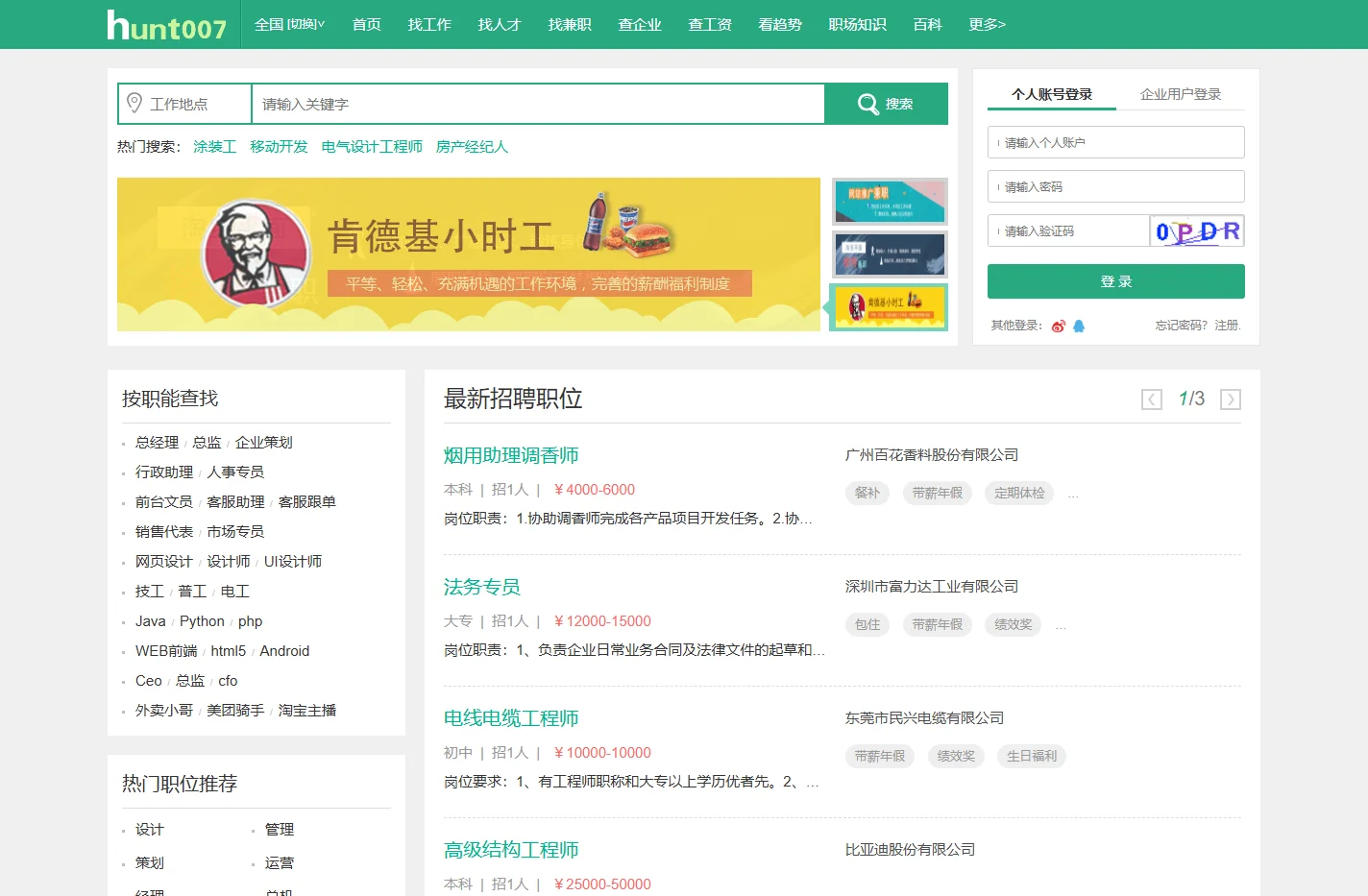Select the KFC banner thumbnail

890,307
